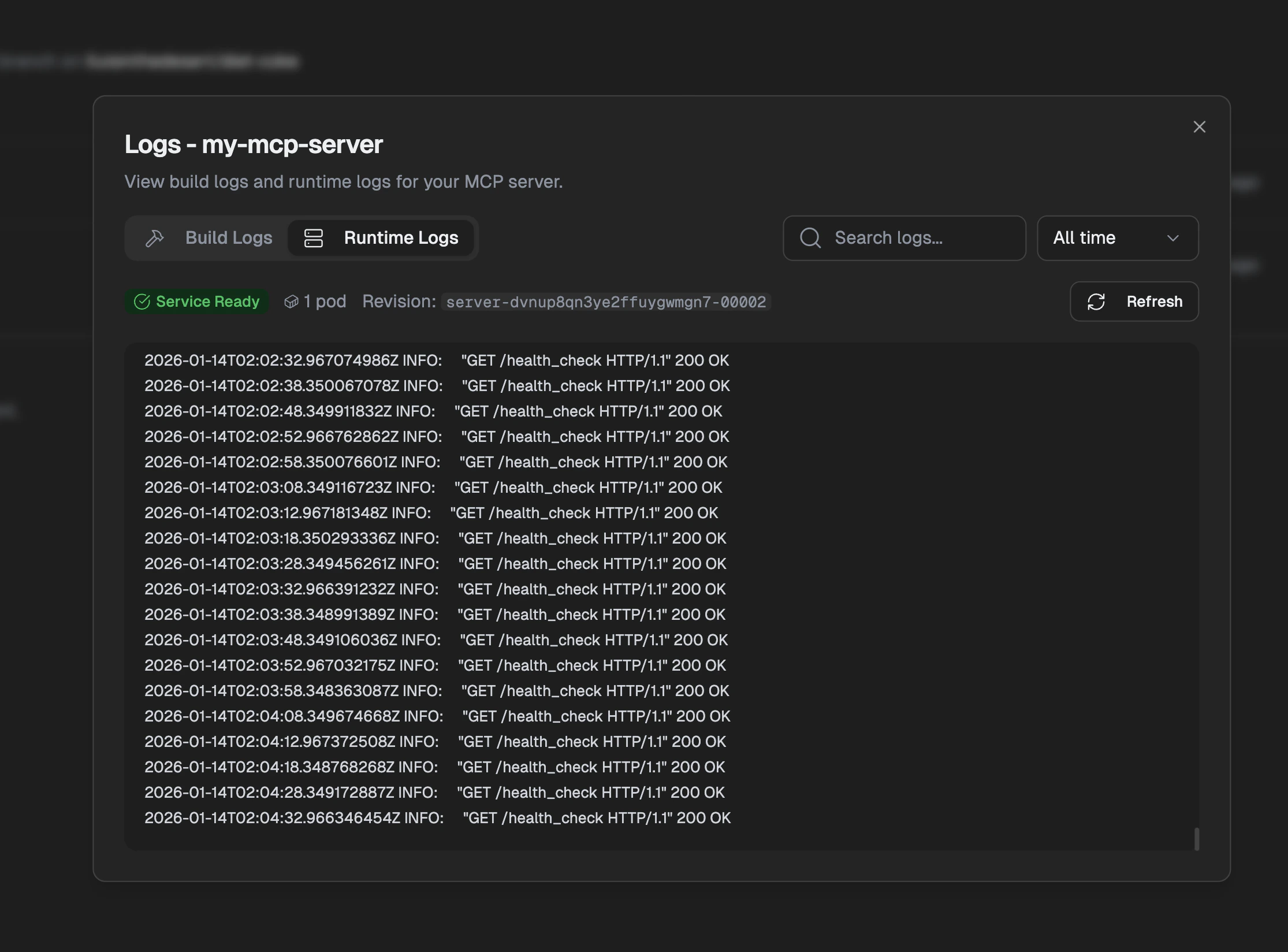Select the revision identifier server-dvnup8qn3ye2ffuygwmgn7-00002
1288x952 pixels.
coord(605,302)
